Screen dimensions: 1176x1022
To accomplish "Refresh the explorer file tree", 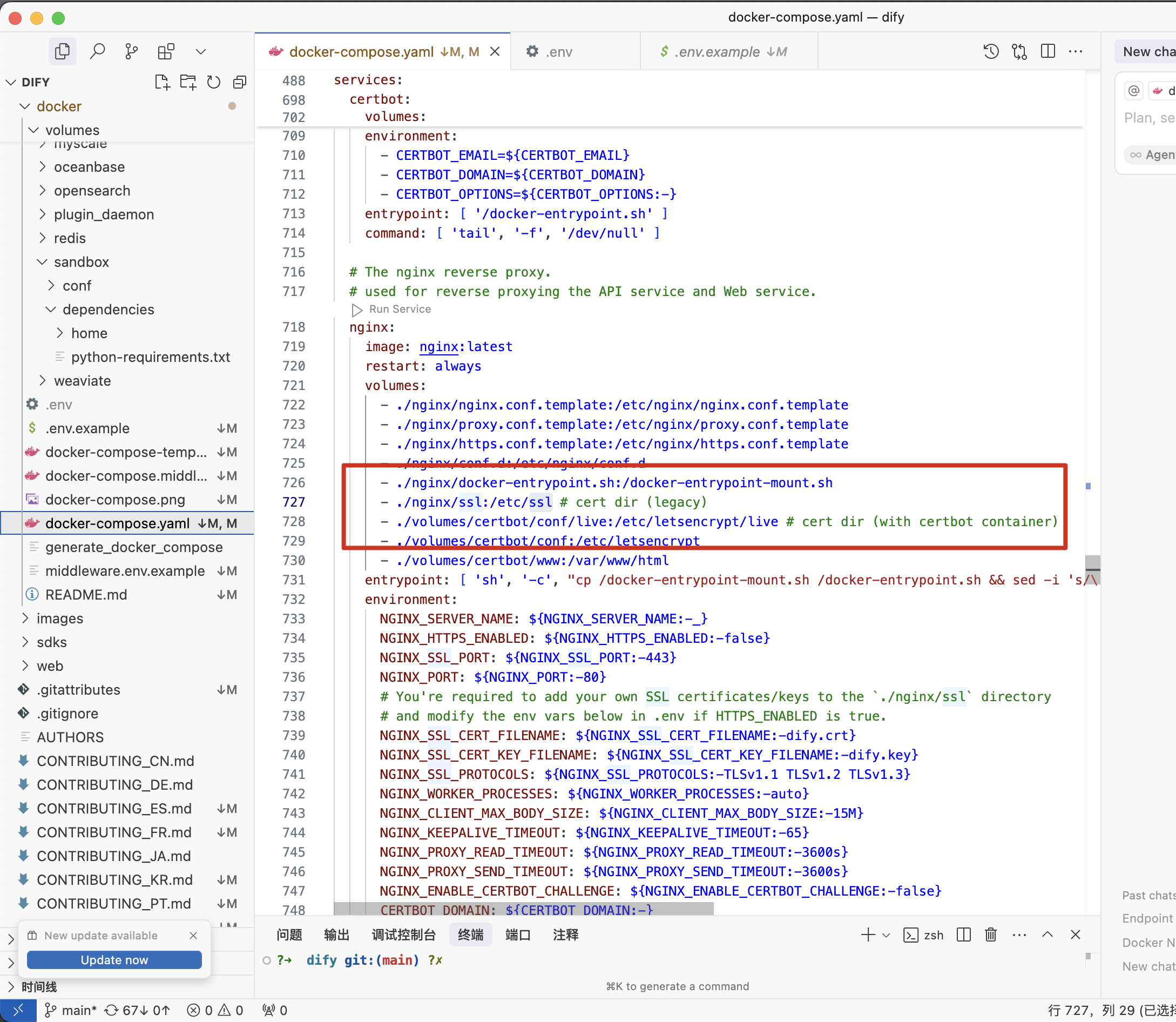I will (x=214, y=82).
